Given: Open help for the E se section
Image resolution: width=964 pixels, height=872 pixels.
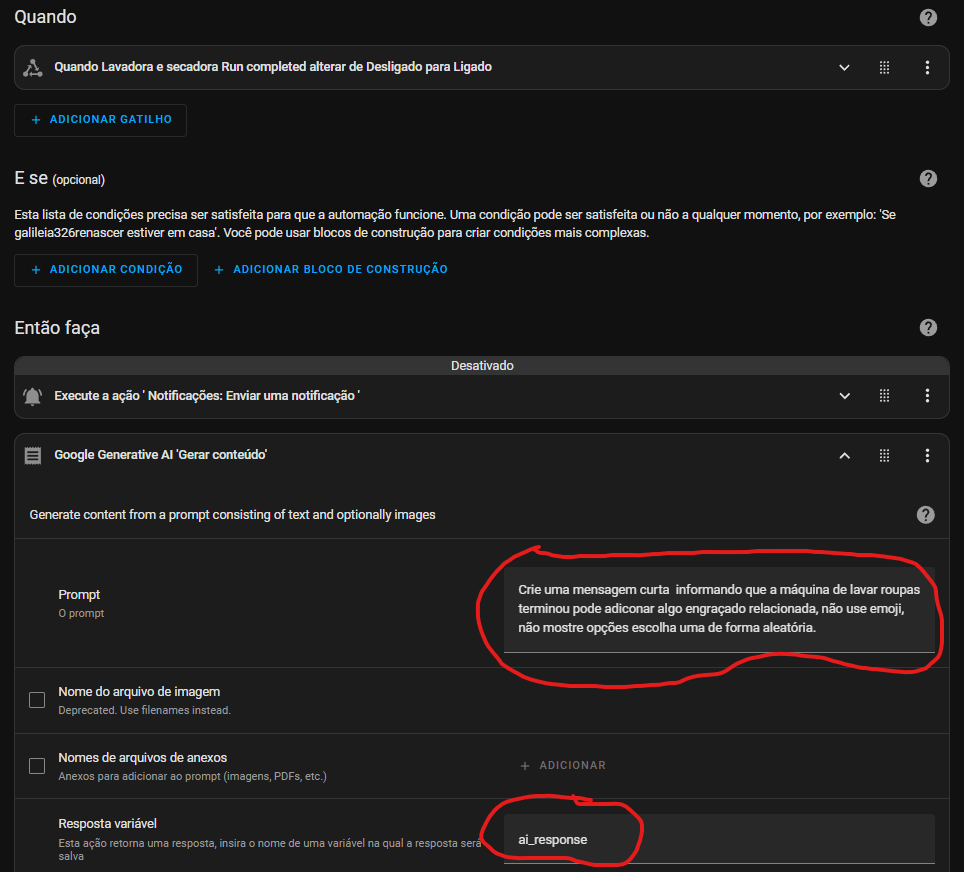Looking at the screenshot, I should [x=928, y=179].
